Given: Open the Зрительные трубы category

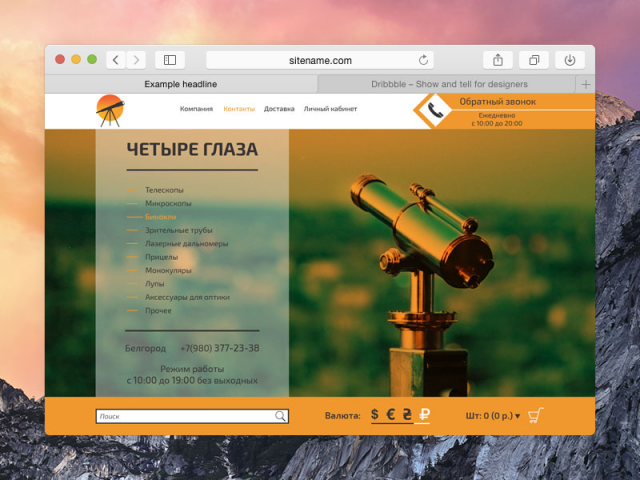Looking at the screenshot, I should click(179, 230).
